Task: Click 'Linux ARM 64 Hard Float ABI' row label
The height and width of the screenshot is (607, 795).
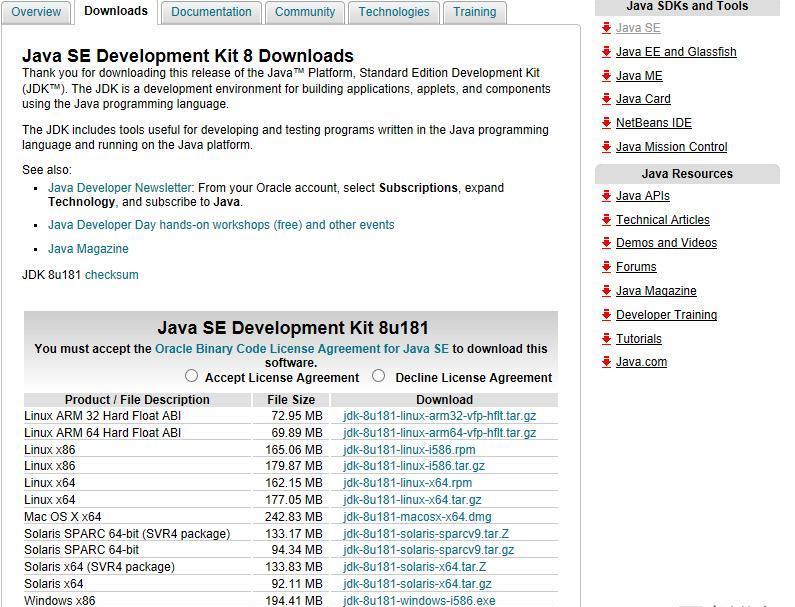Action: click(x=102, y=433)
